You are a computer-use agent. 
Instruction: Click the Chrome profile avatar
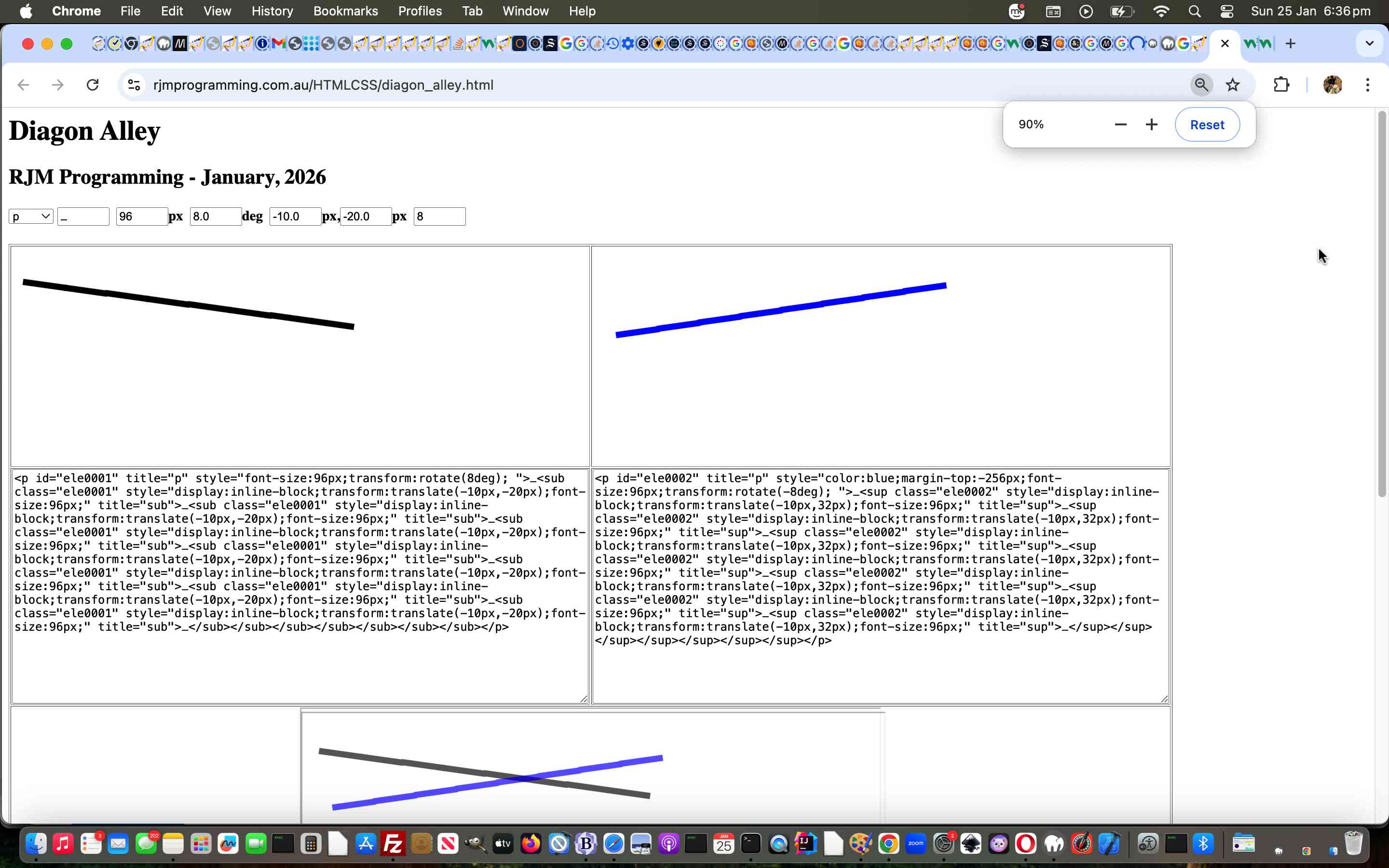1333,84
